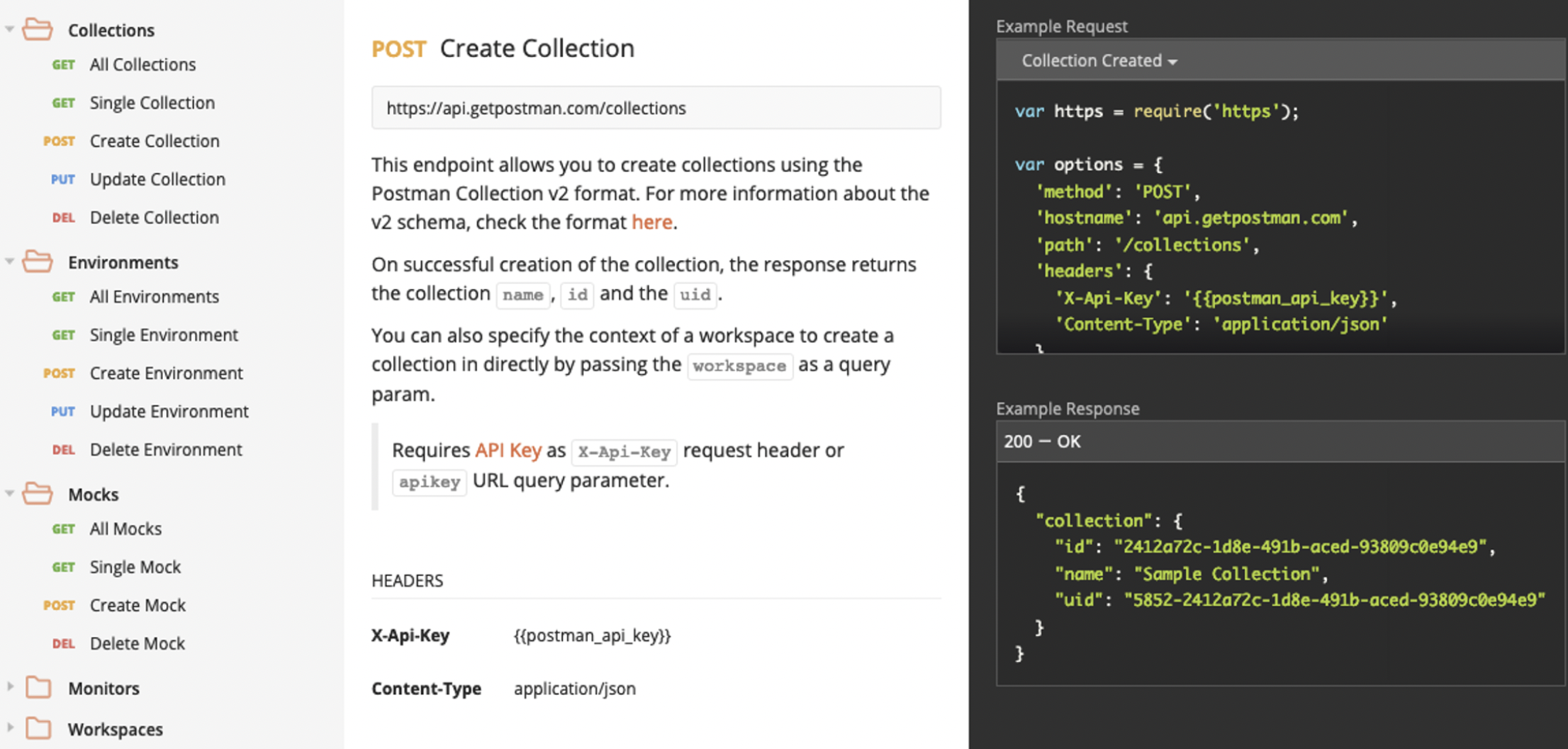Click the Collections folder icon
The image size is (1568, 749).
coord(37,30)
